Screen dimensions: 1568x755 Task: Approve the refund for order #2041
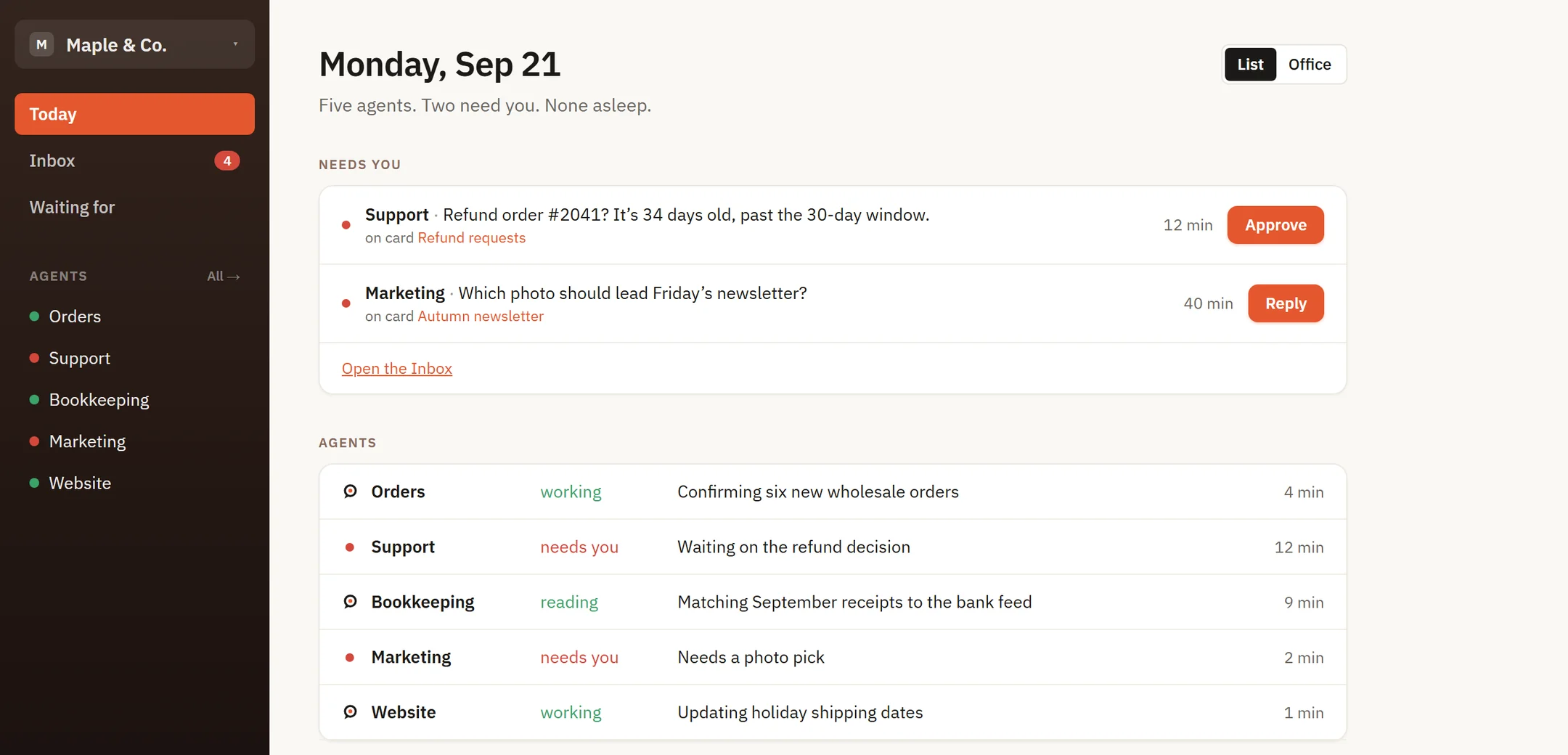[x=1275, y=225]
